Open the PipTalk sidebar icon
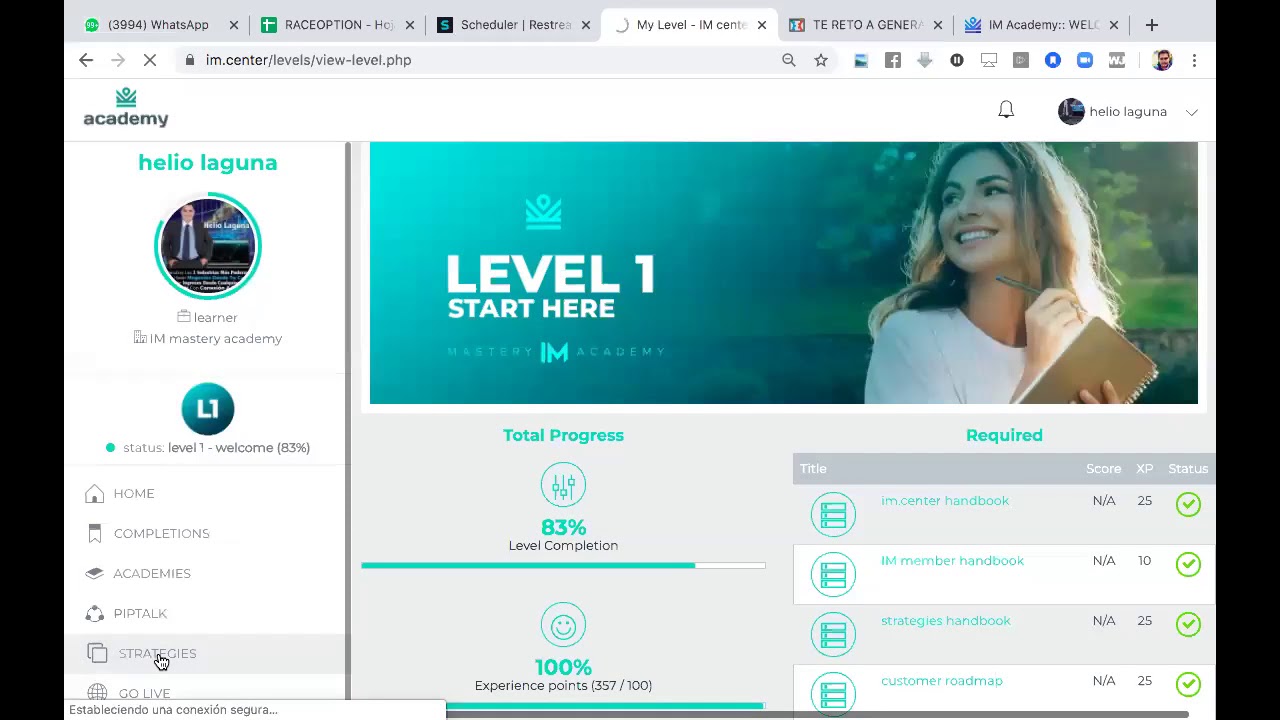Viewport: 1280px width, 720px height. click(95, 613)
